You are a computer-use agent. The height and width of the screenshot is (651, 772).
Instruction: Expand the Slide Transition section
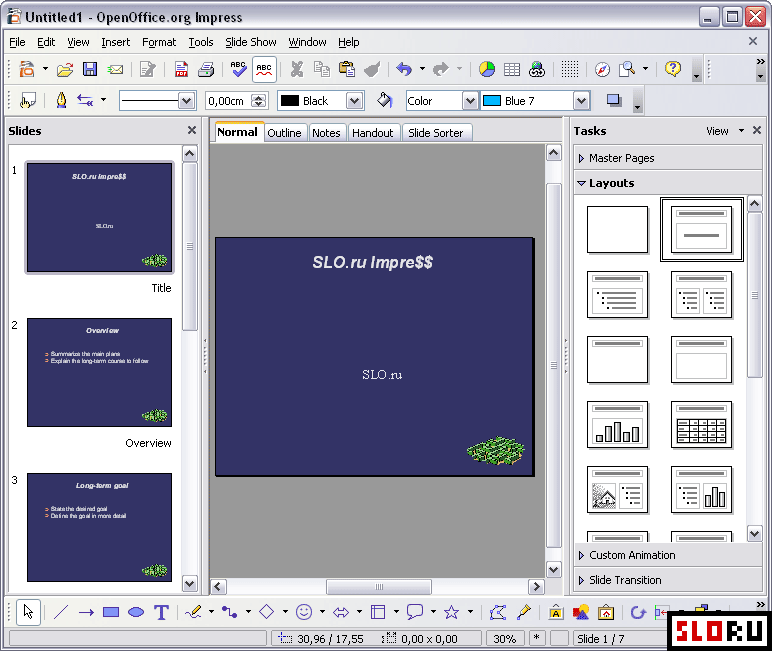[x=667, y=580]
